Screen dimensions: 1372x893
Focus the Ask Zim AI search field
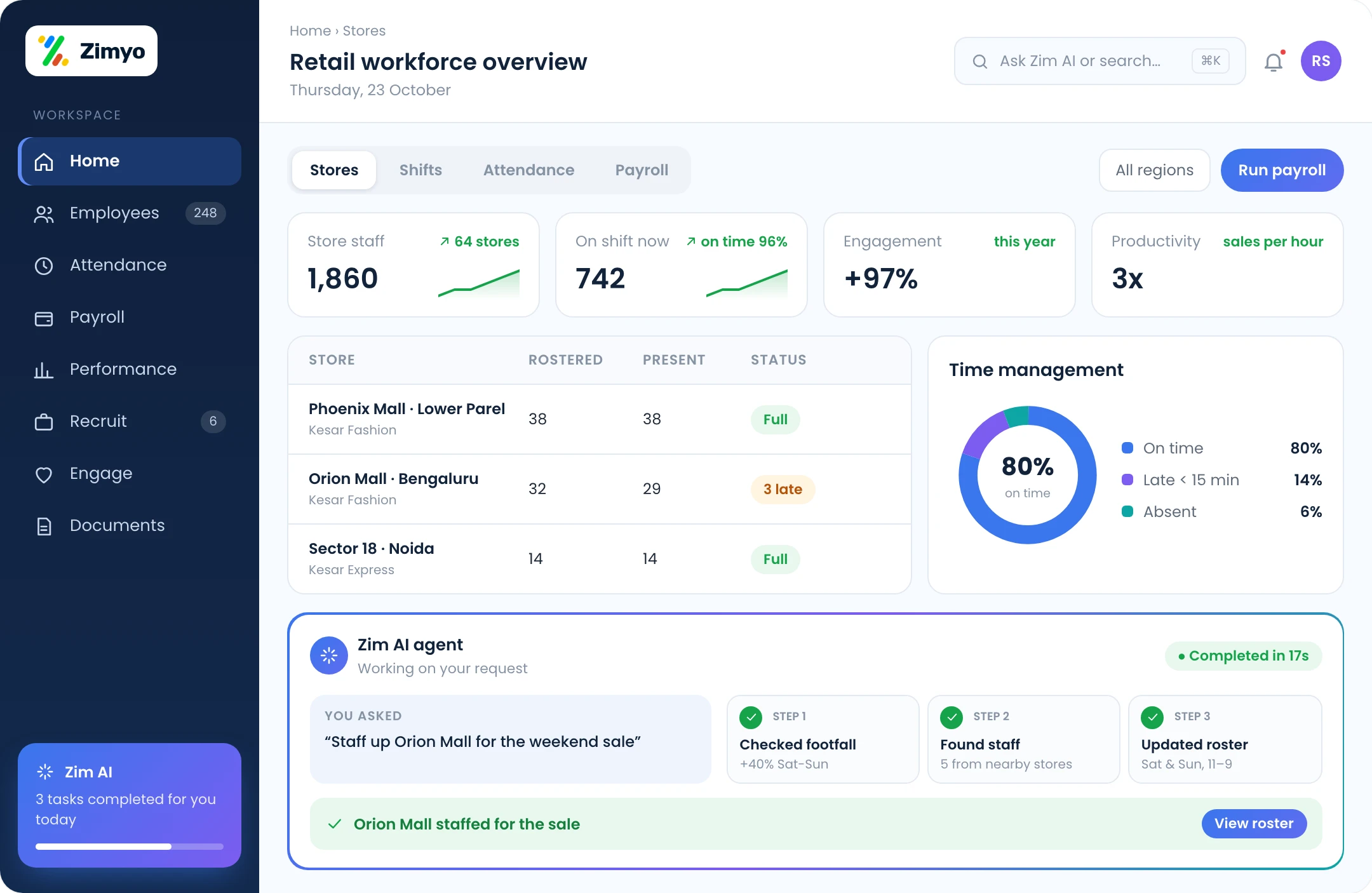coord(1100,61)
